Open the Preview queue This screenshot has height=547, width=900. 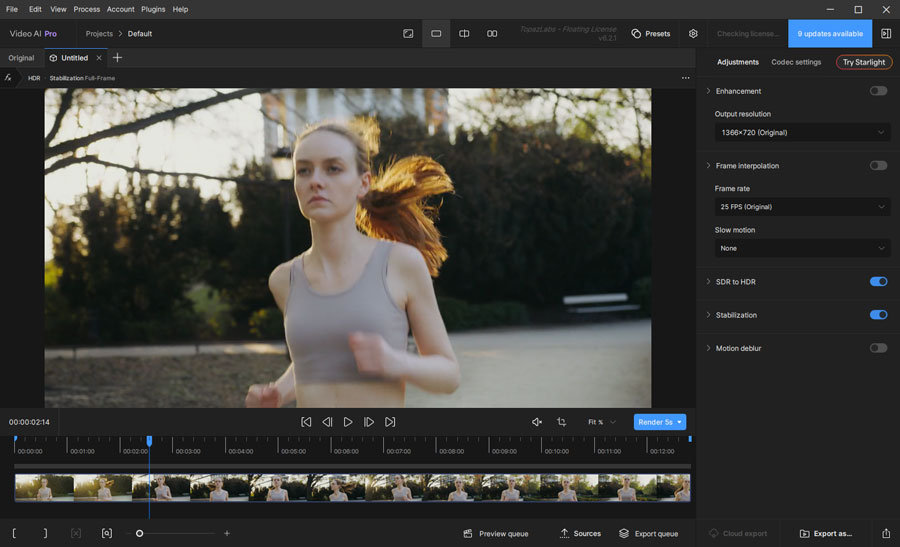(x=496, y=533)
